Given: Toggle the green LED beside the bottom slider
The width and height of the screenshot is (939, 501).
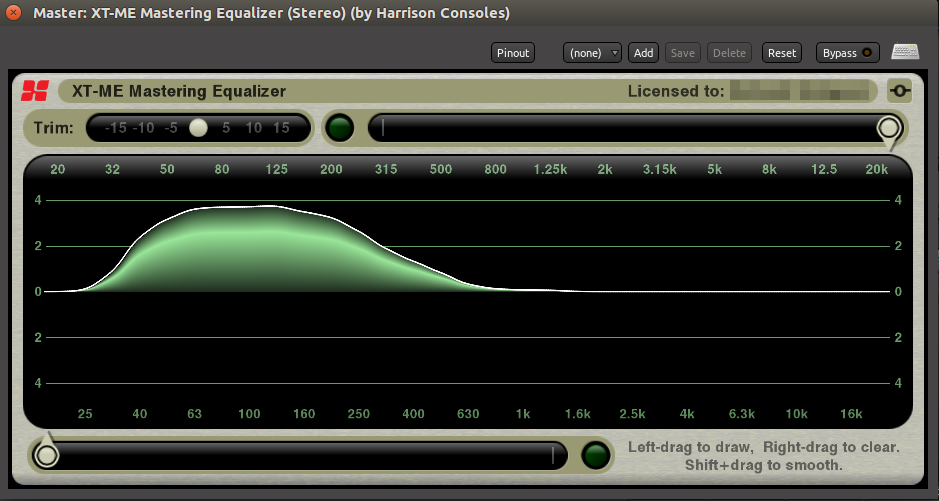Looking at the screenshot, I should tap(596, 456).
